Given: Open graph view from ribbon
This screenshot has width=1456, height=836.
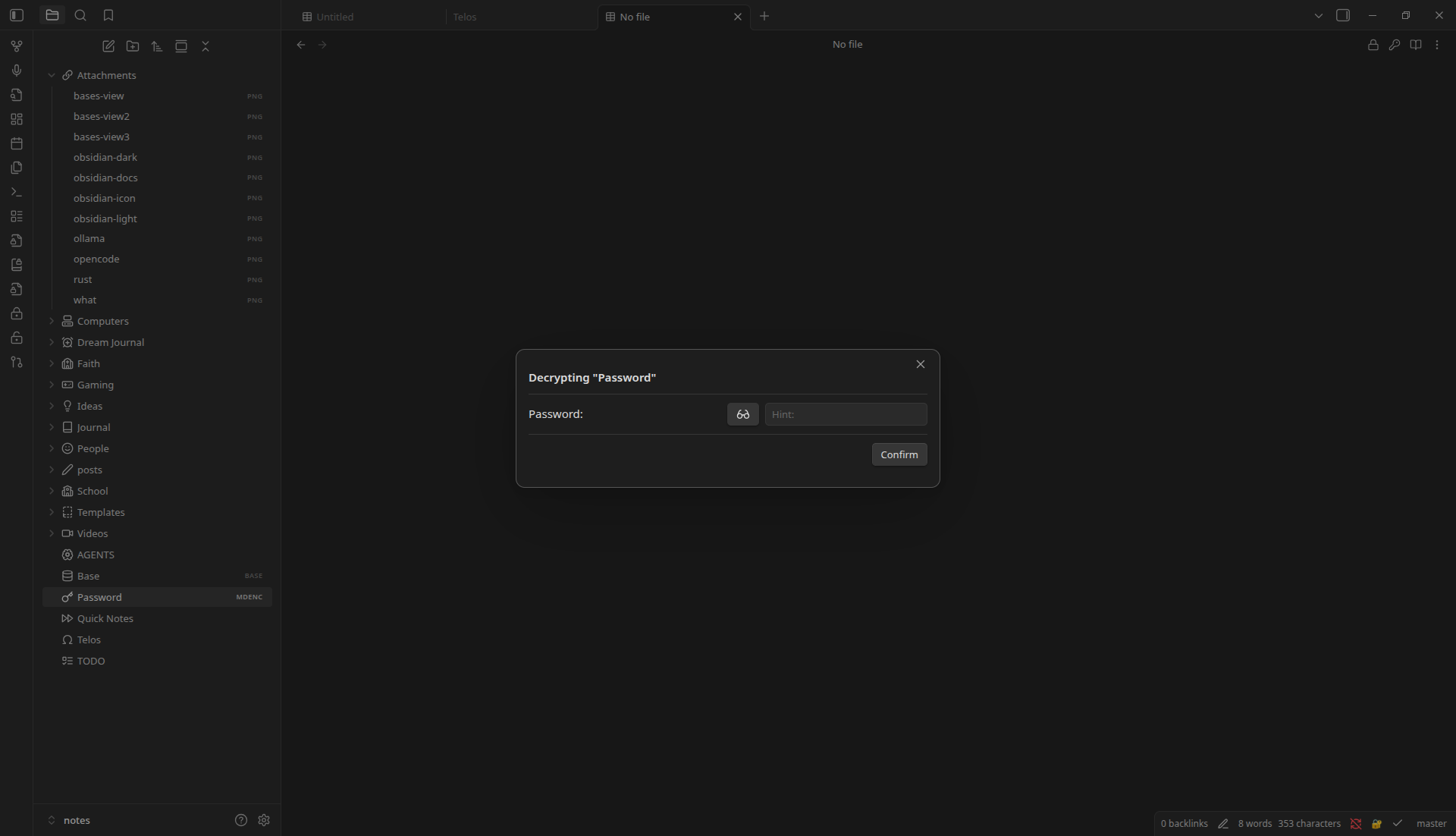Looking at the screenshot, I should click(x=17, y=46).
